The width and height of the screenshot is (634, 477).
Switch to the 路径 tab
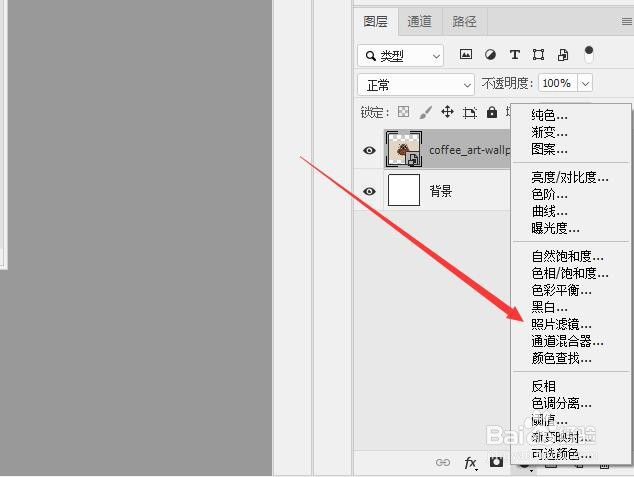pos(465,21)
